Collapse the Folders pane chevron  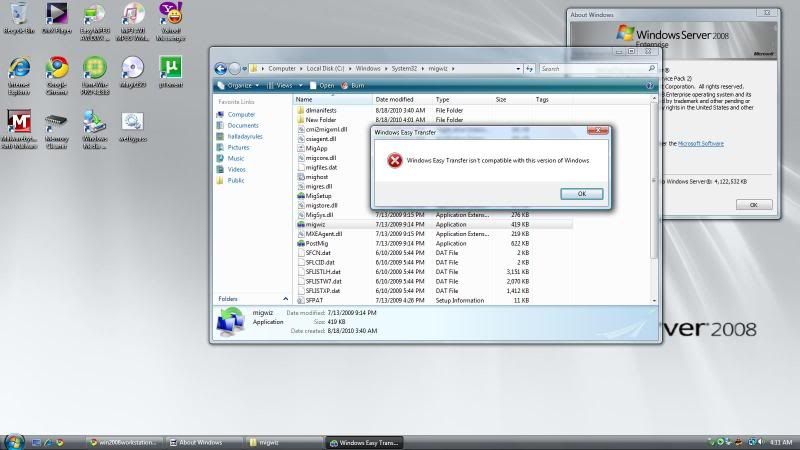pyautogui.click(x=285, y=299)
